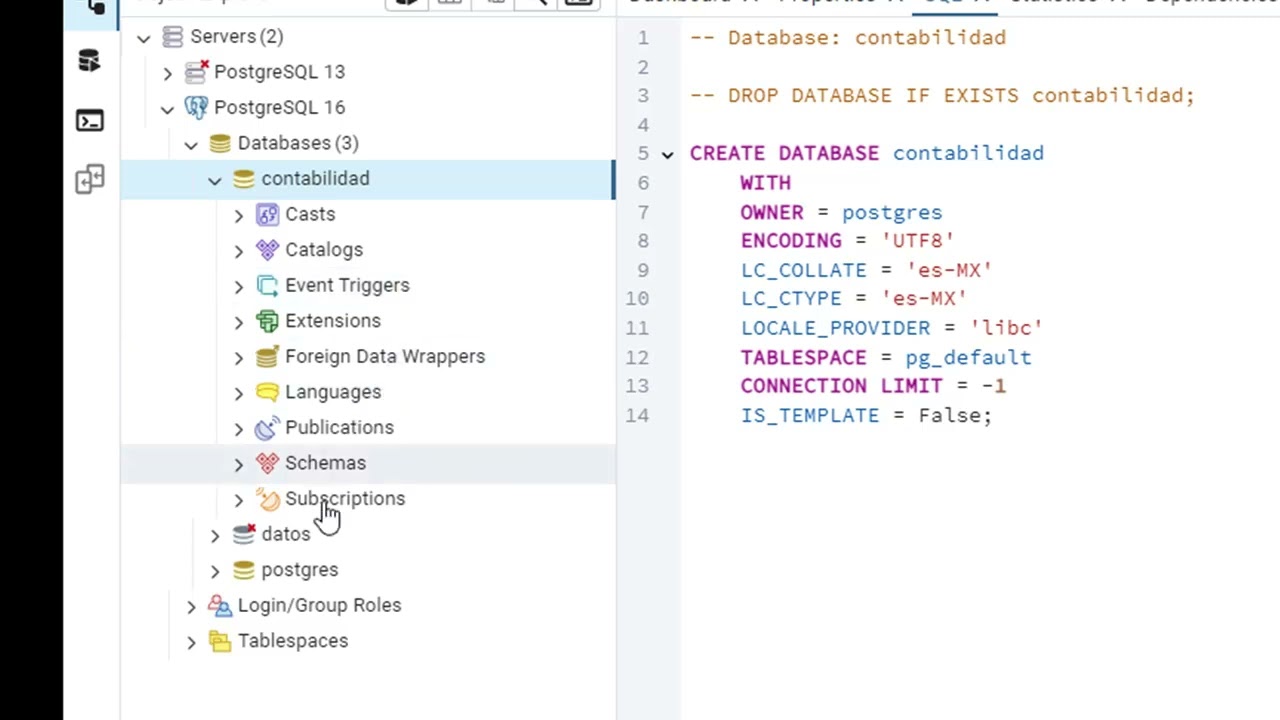Click the Tablespaces folder icon

(220, 641)
